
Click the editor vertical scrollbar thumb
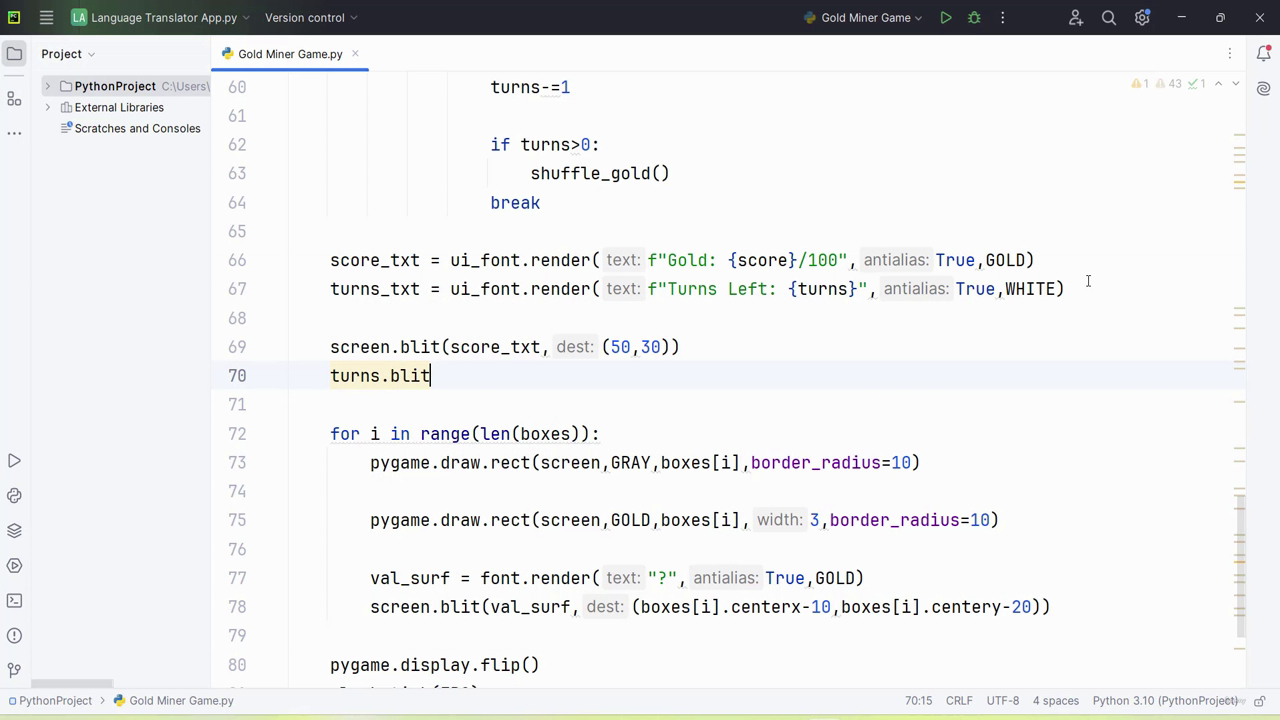(x=1241, y=566)
